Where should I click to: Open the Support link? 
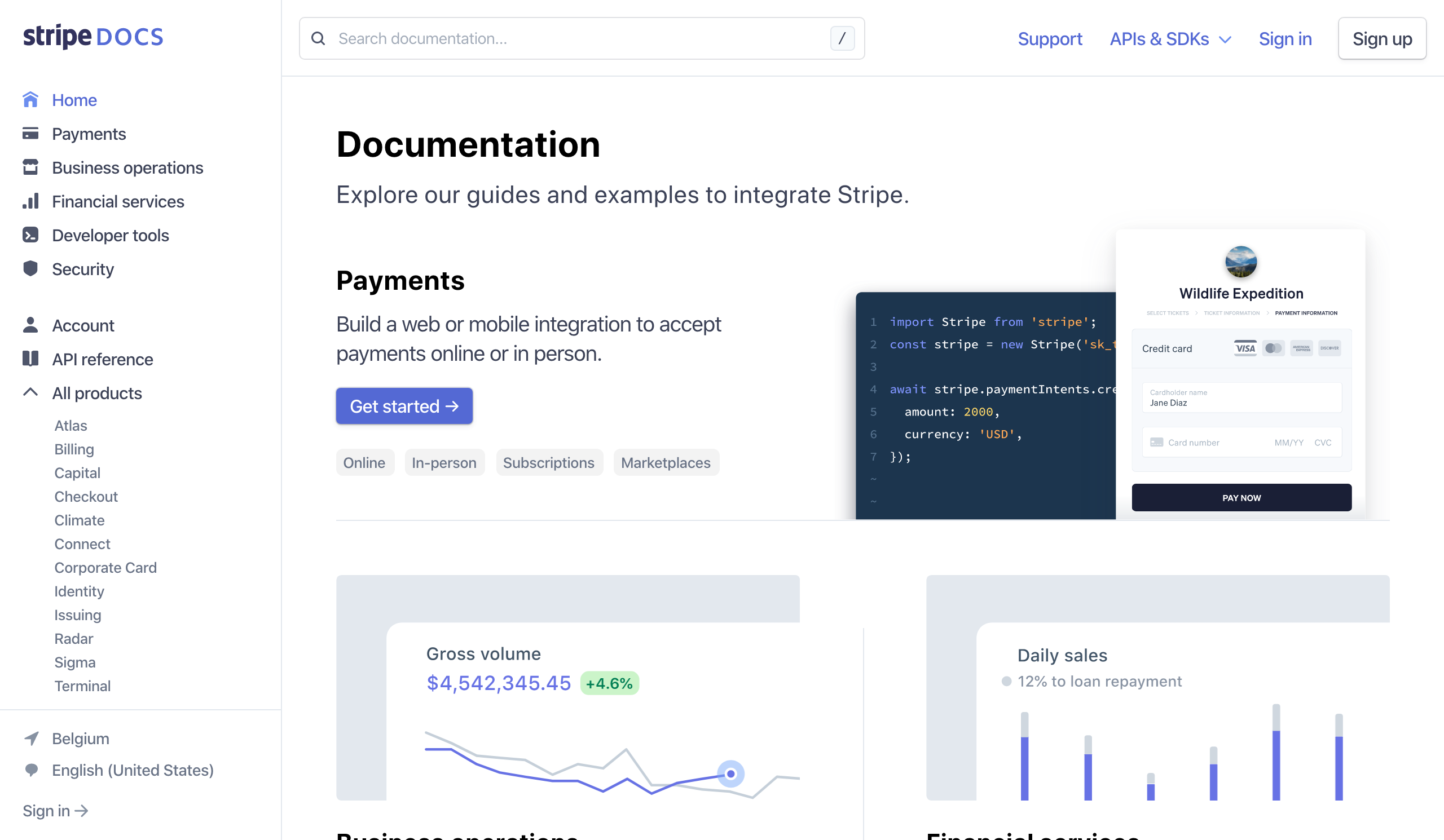click(x=1050, y=38)
